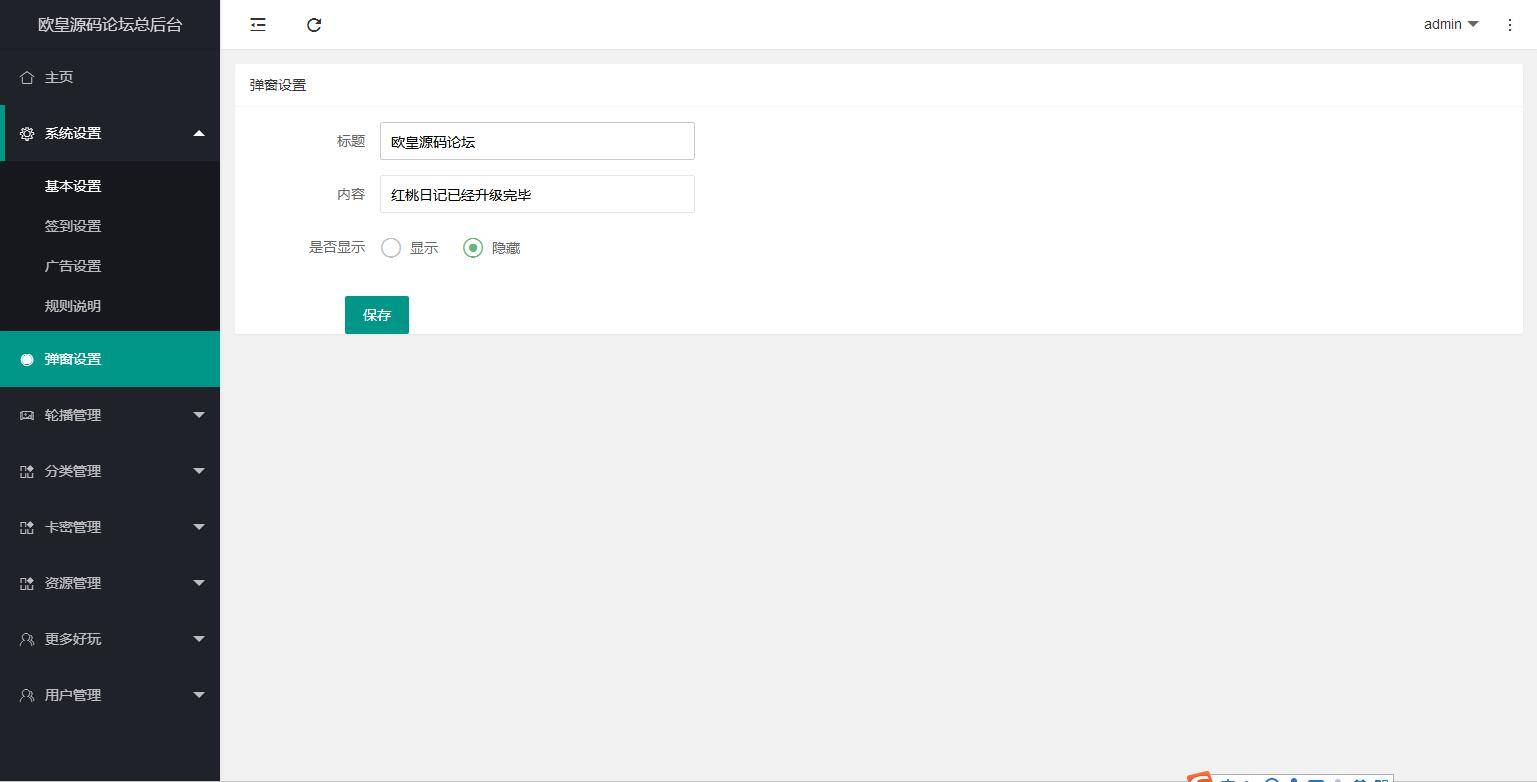Click the sidebar collapse icon in top bar
Viewport: 1537px width, 782px height.
point(258,25)
